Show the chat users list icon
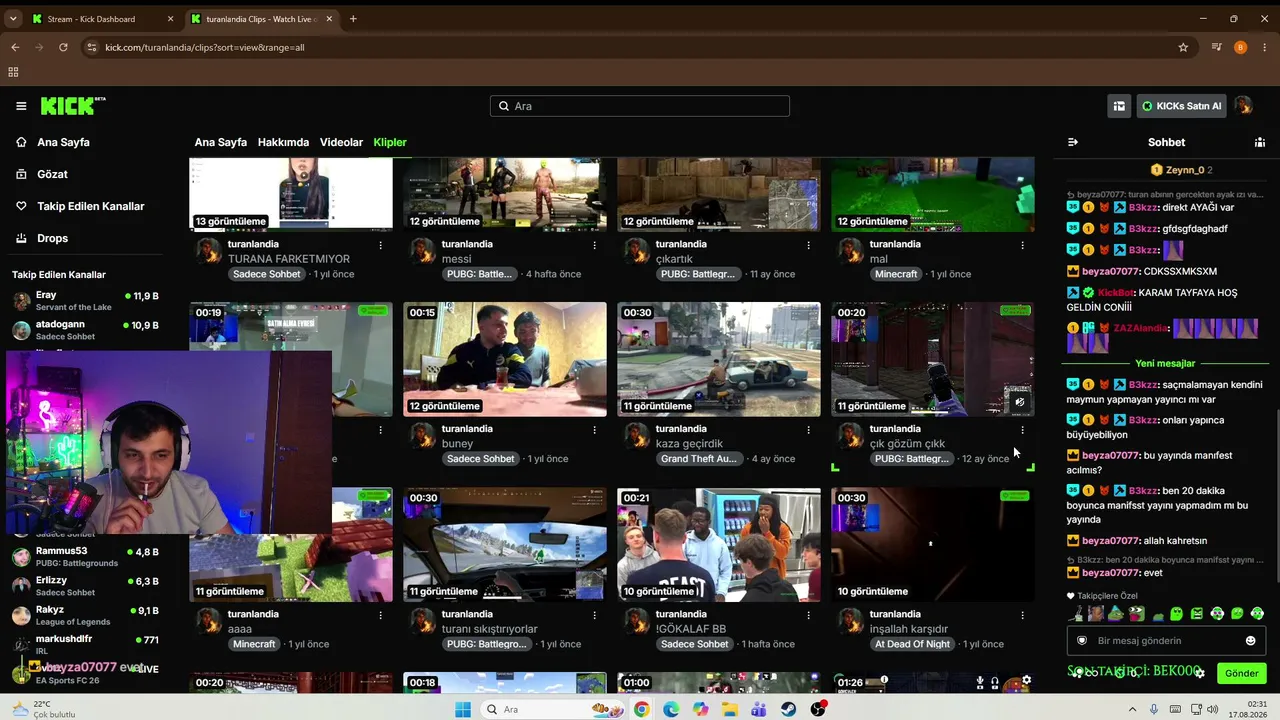Screen dimensions: 1280x720 (1260, 142)
